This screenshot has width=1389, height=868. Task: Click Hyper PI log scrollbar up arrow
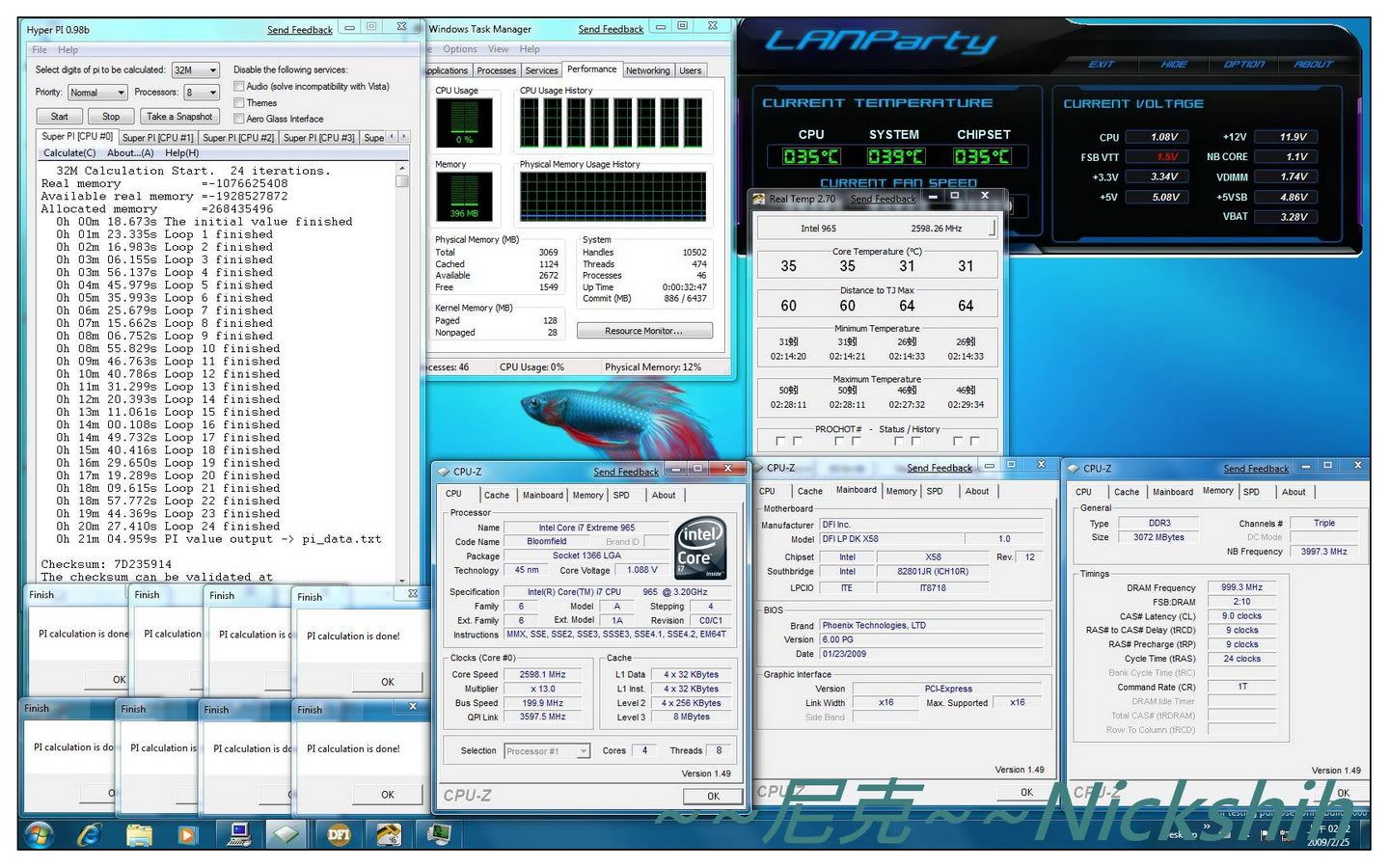pyautogui.click(x=402, y=168)
